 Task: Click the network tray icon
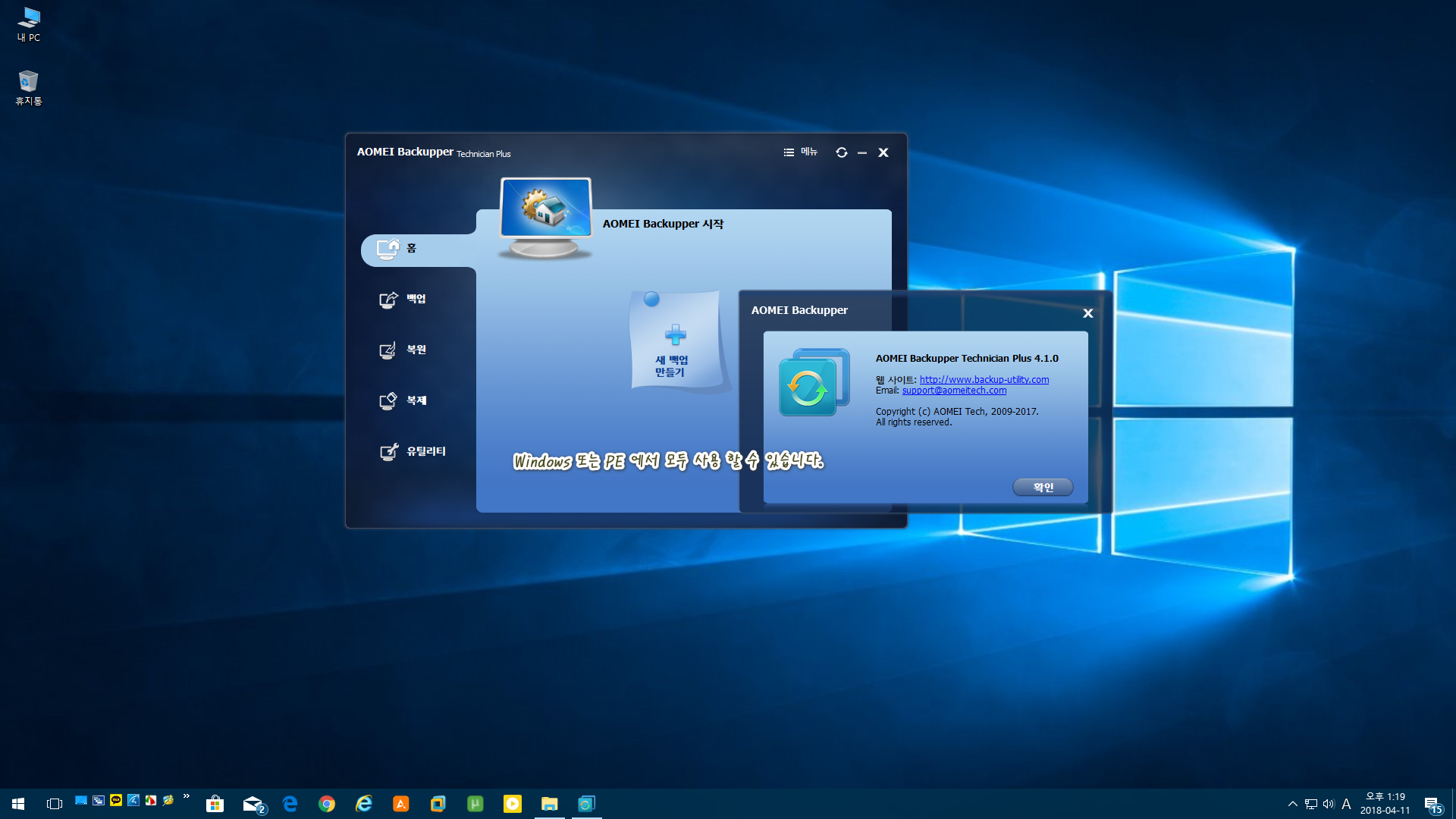1311,804
